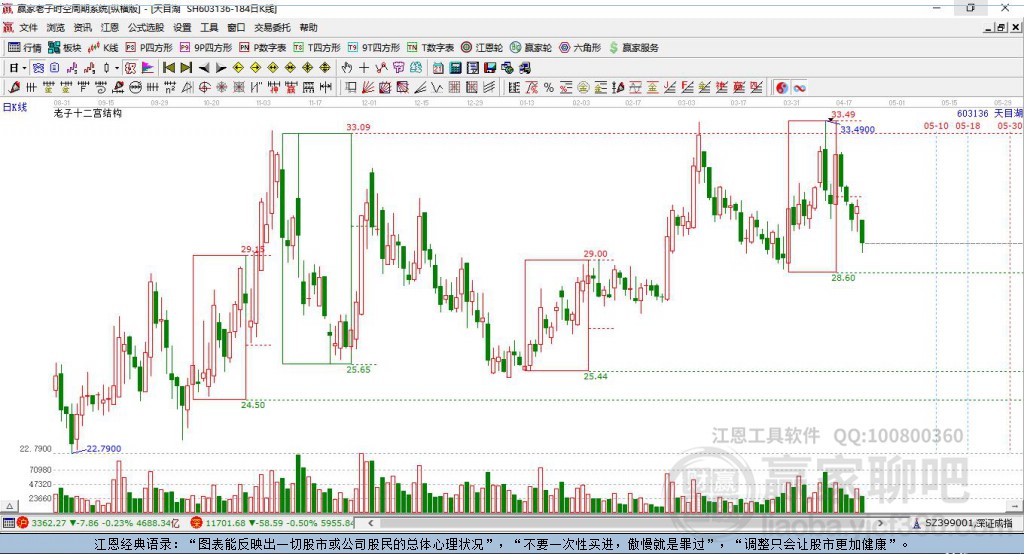The height and width of the screenshot is (554, 1024).
Task: Click the truck icon in second toolbar
Action: [x=524, y=68]
